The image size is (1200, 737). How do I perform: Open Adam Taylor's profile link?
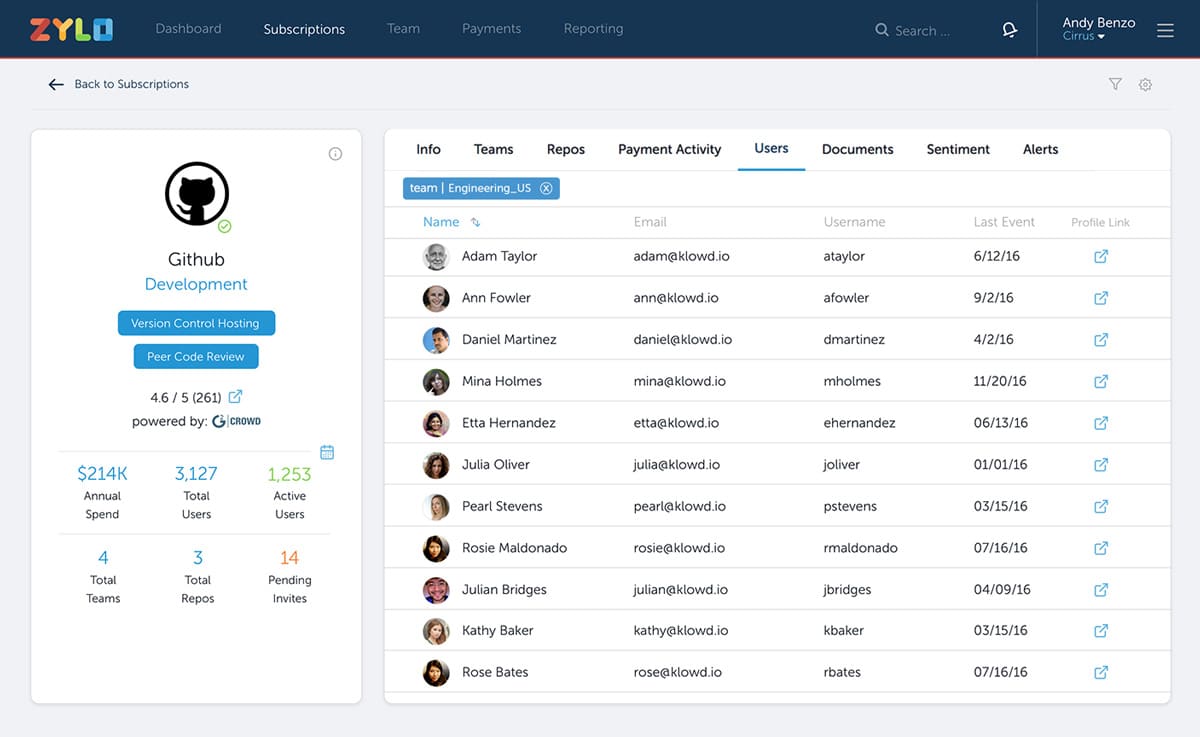click(x=1101, y=256)
